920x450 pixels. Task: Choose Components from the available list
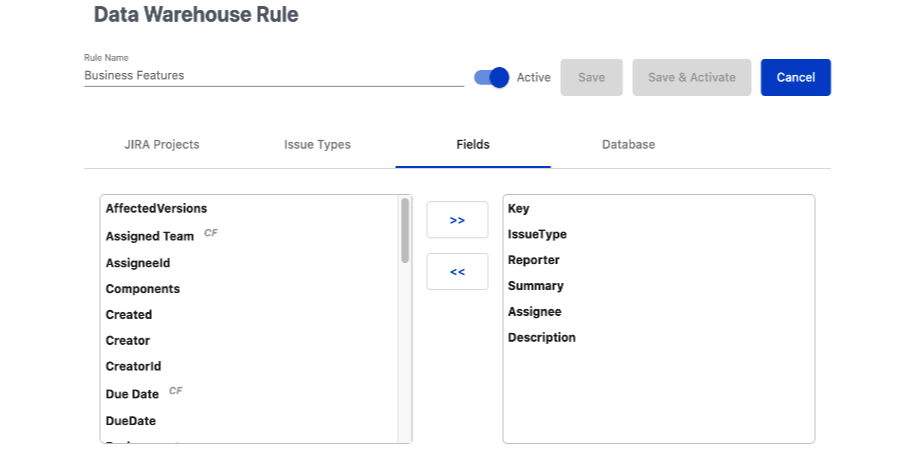143,289
